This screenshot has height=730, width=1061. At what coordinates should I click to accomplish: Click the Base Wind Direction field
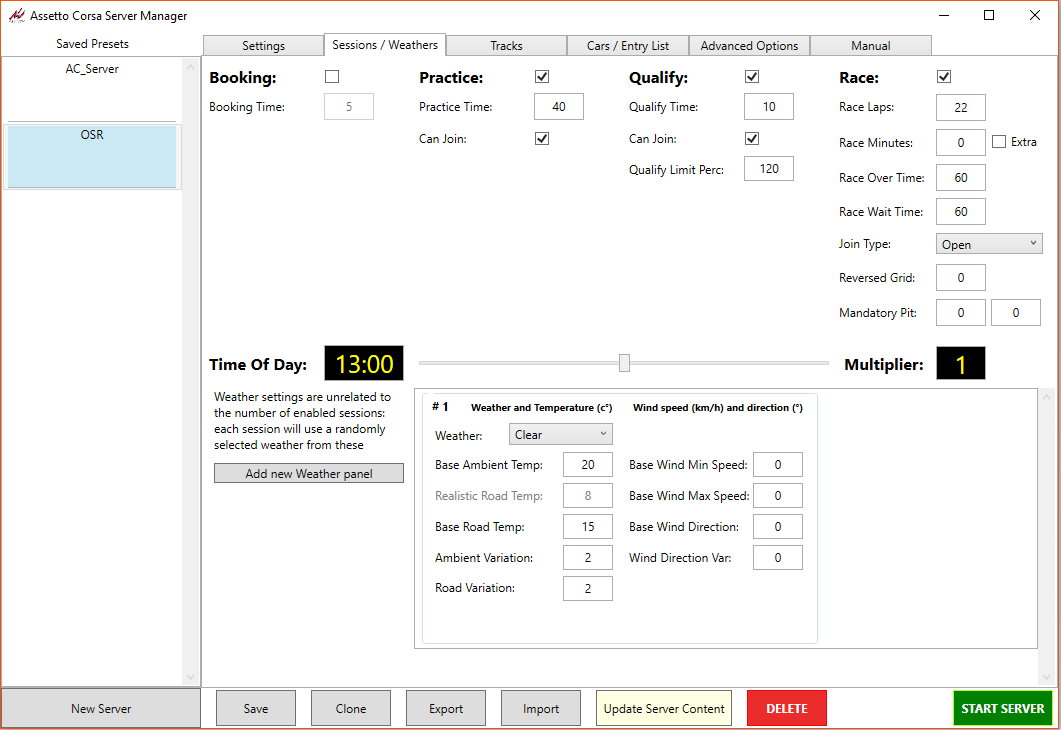pyautogui.click(x=777, y=526)
